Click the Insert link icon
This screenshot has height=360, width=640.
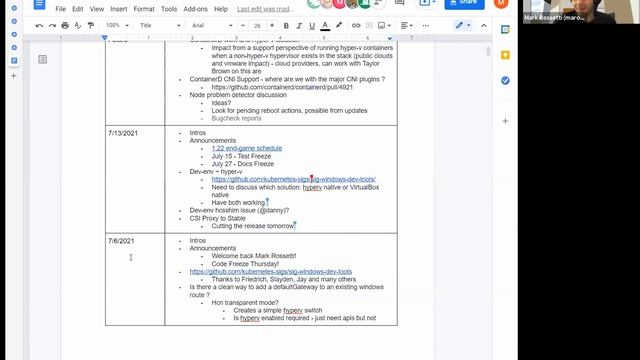pyautogui.click(x=356, y=26)
